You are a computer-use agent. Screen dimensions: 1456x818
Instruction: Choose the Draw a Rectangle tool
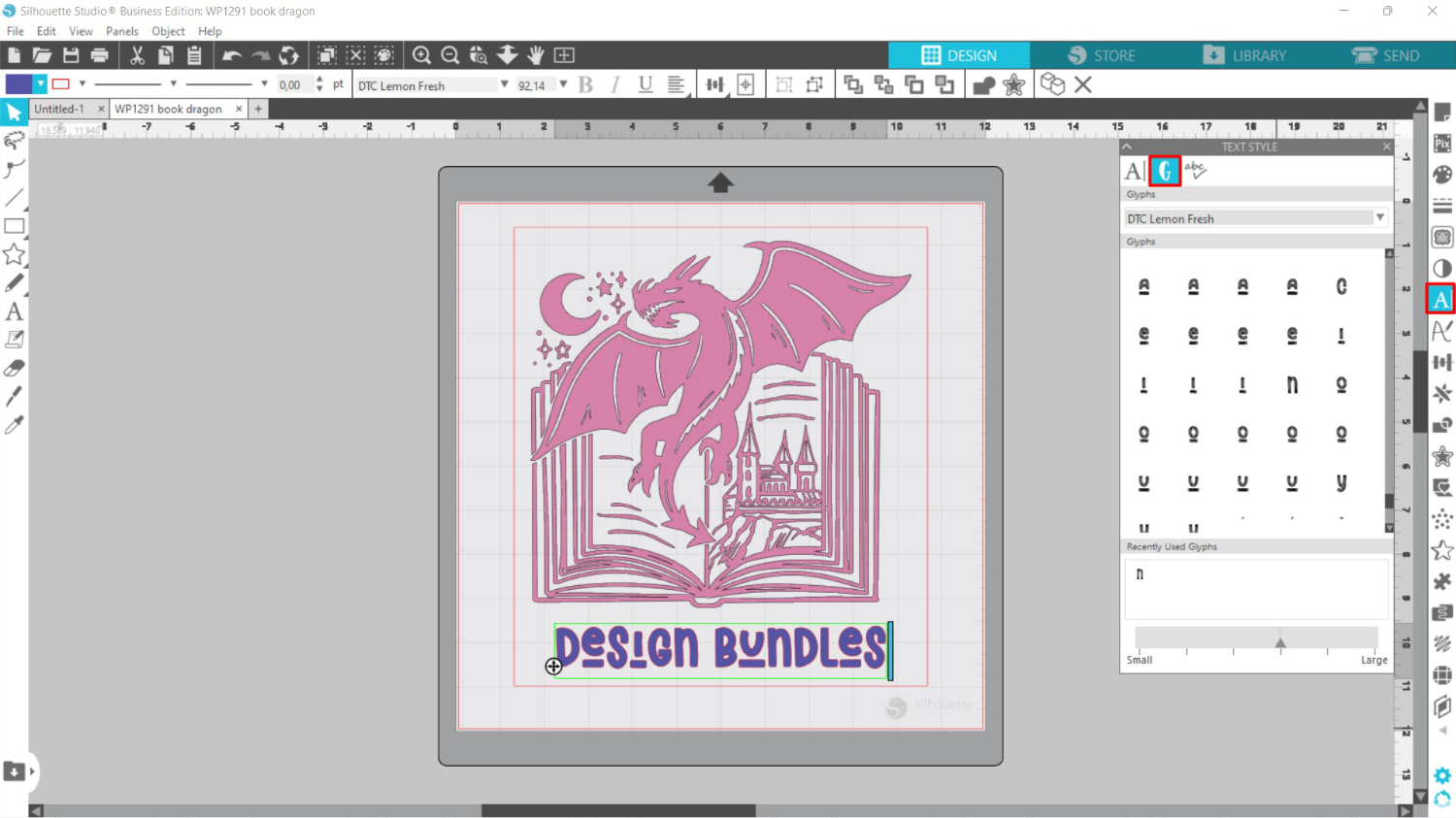click(14, 226)
